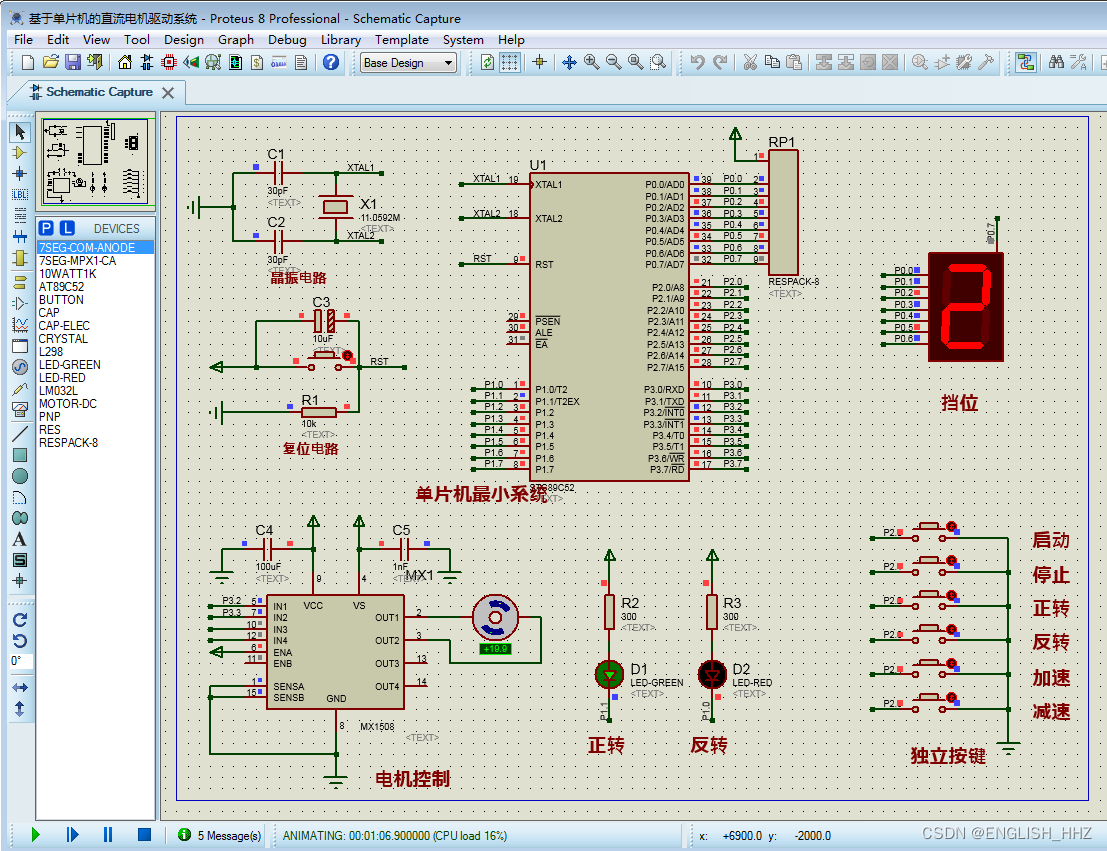Viewport: 1107px width, 851px height.
Task: Select AT89C52 in the devices list
Action: 61,287
